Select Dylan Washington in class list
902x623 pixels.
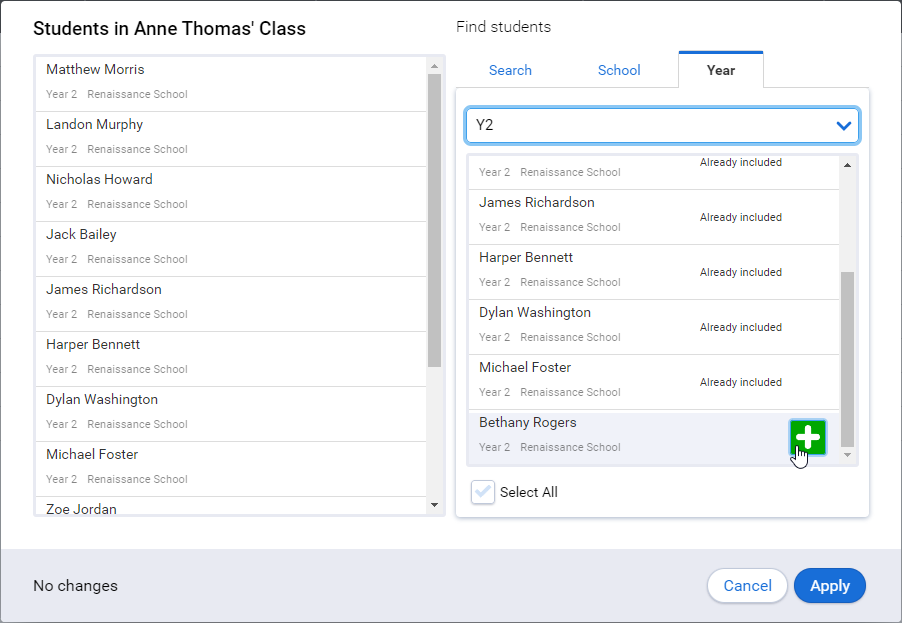coord(231,414)
